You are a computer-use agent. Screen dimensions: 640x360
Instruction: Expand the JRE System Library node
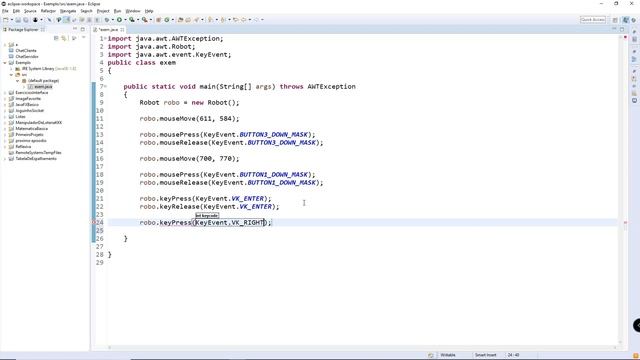pos(11,69)
